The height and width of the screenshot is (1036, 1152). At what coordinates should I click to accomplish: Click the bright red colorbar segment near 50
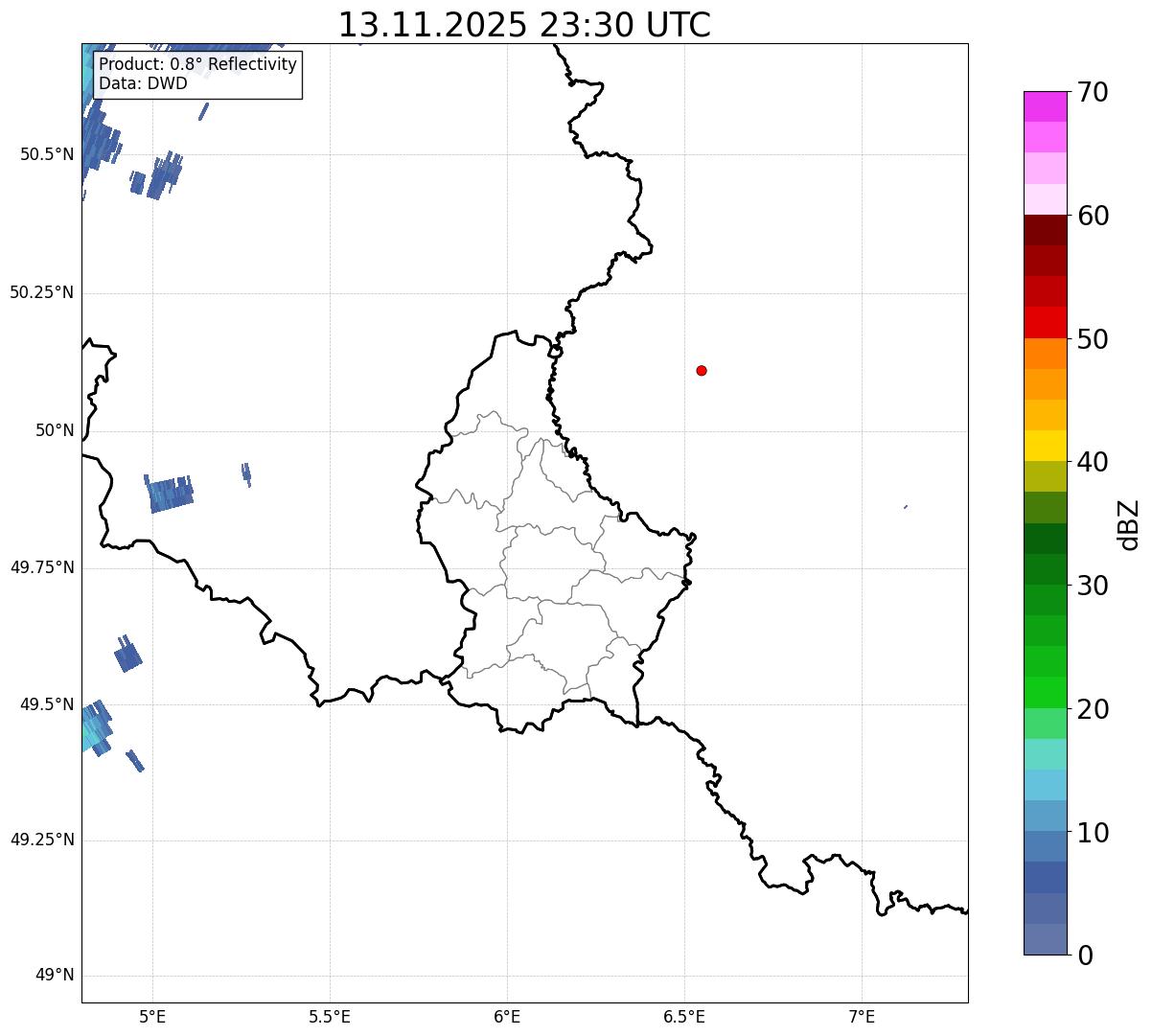click(x=1045, y=322)
